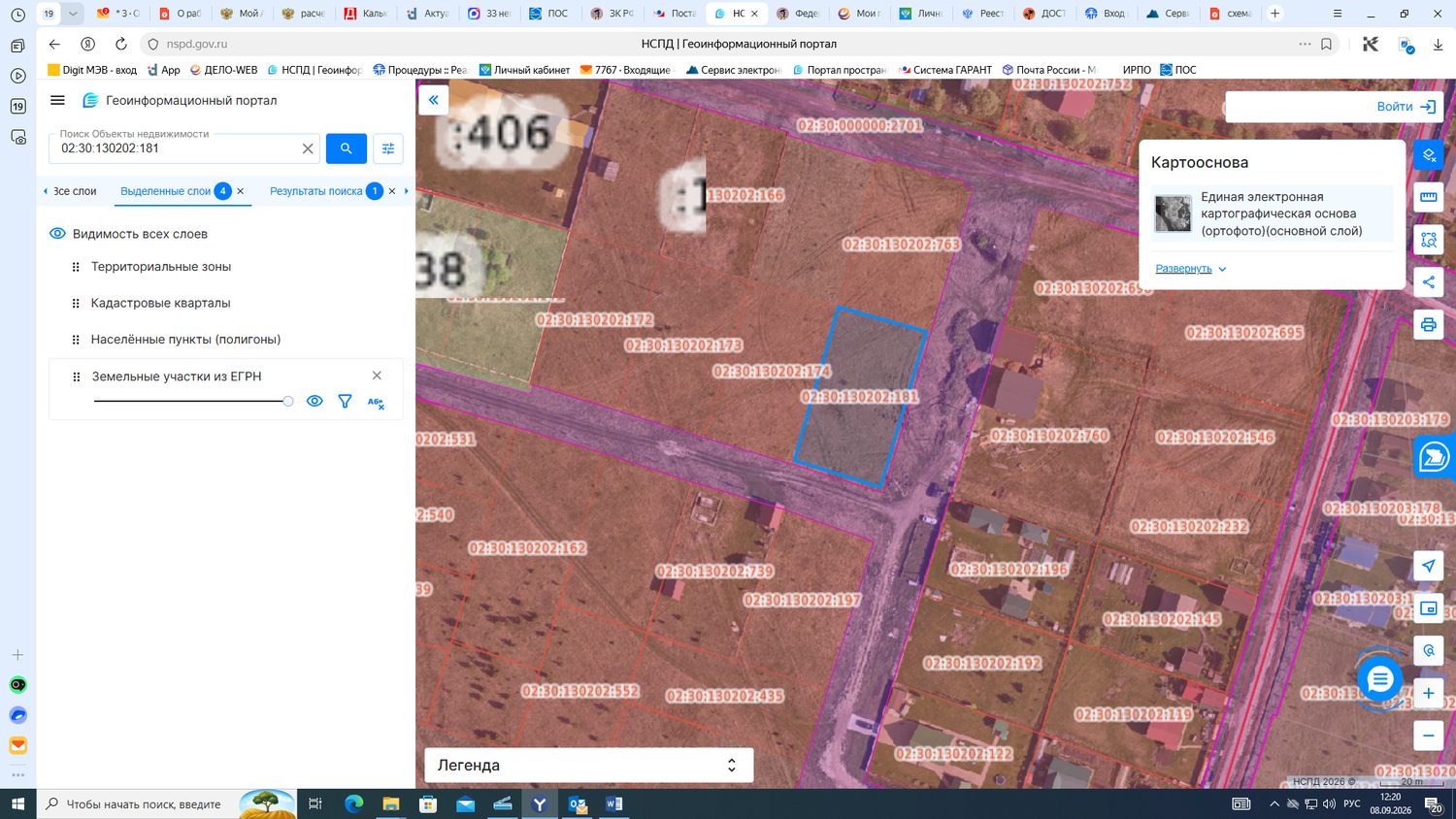The image size is (1456, 819).
Task: Open the share map icon
Action: [1429, 282]
